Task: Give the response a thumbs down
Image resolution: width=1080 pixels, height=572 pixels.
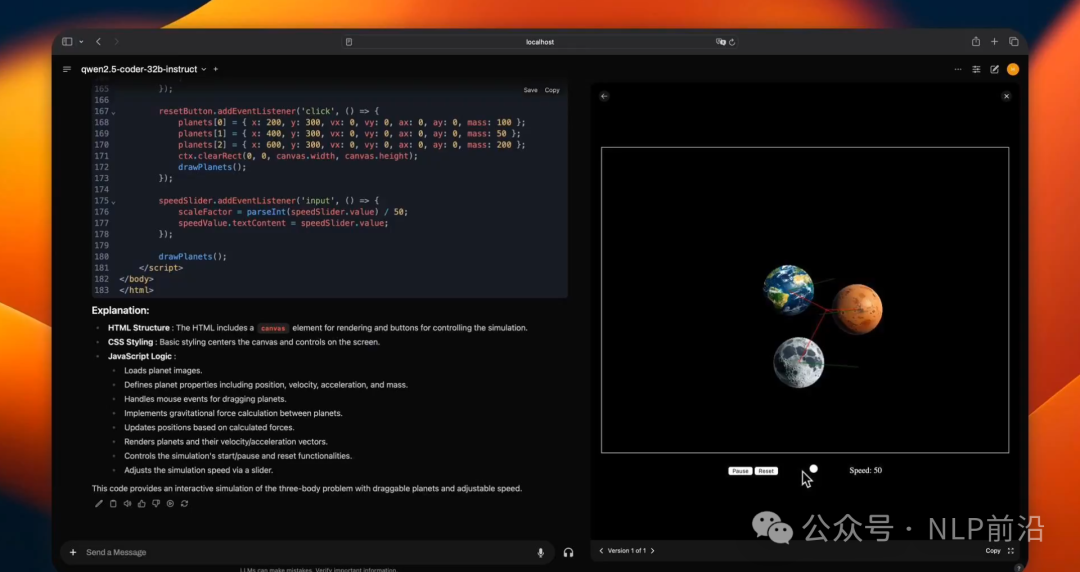Action: [x=156, y=504]
